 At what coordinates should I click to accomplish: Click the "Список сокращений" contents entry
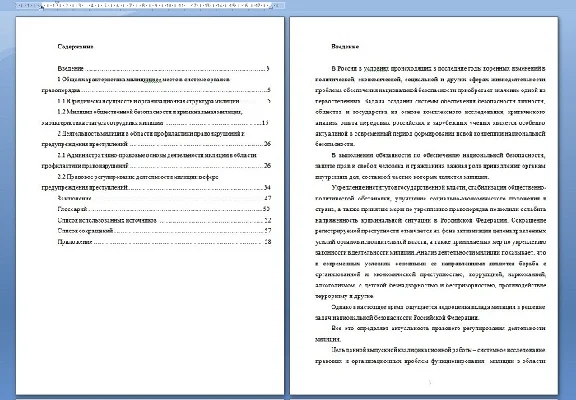(x=164, y=231)
